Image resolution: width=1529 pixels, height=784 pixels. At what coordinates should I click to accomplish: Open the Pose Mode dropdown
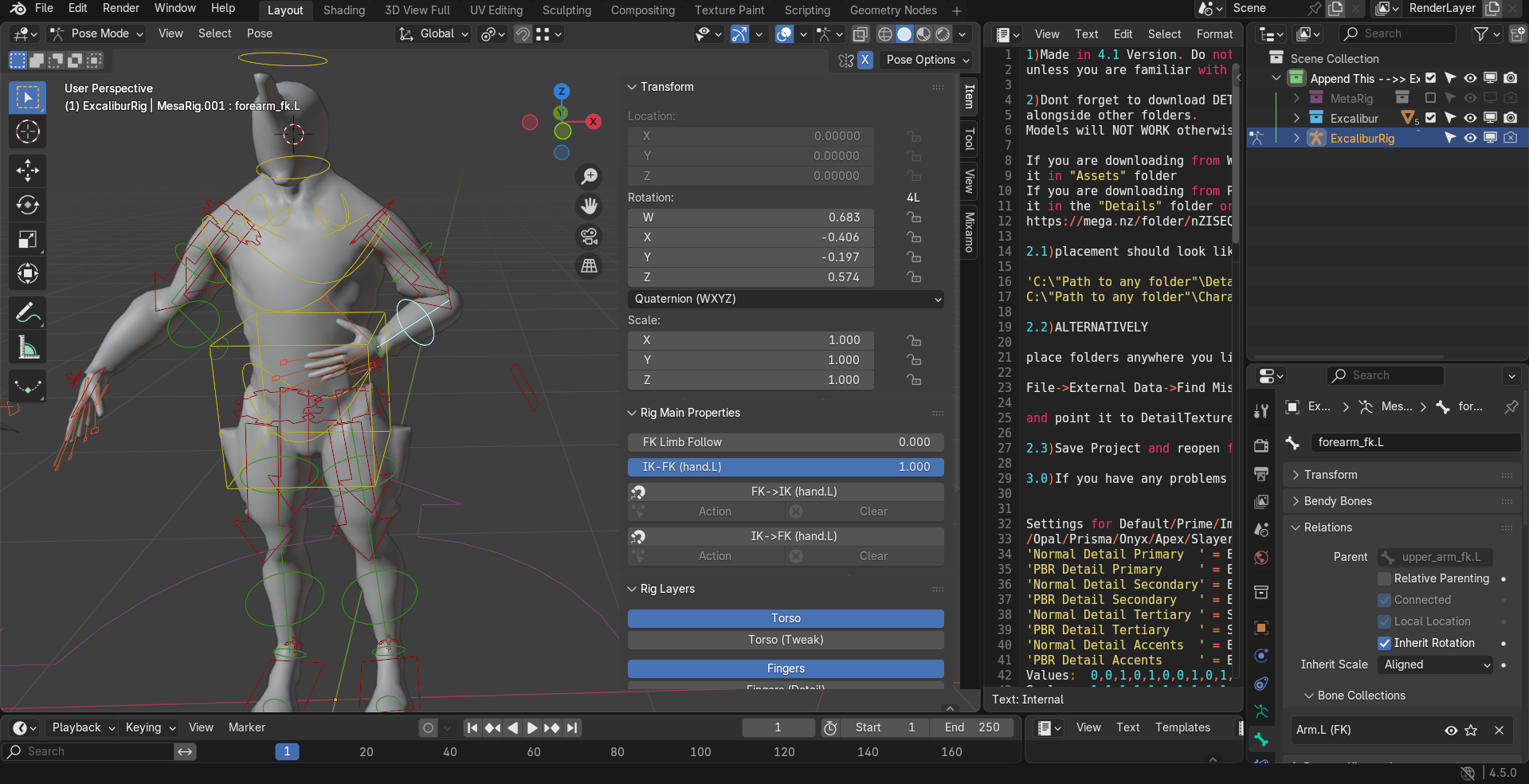coord(97,33)
